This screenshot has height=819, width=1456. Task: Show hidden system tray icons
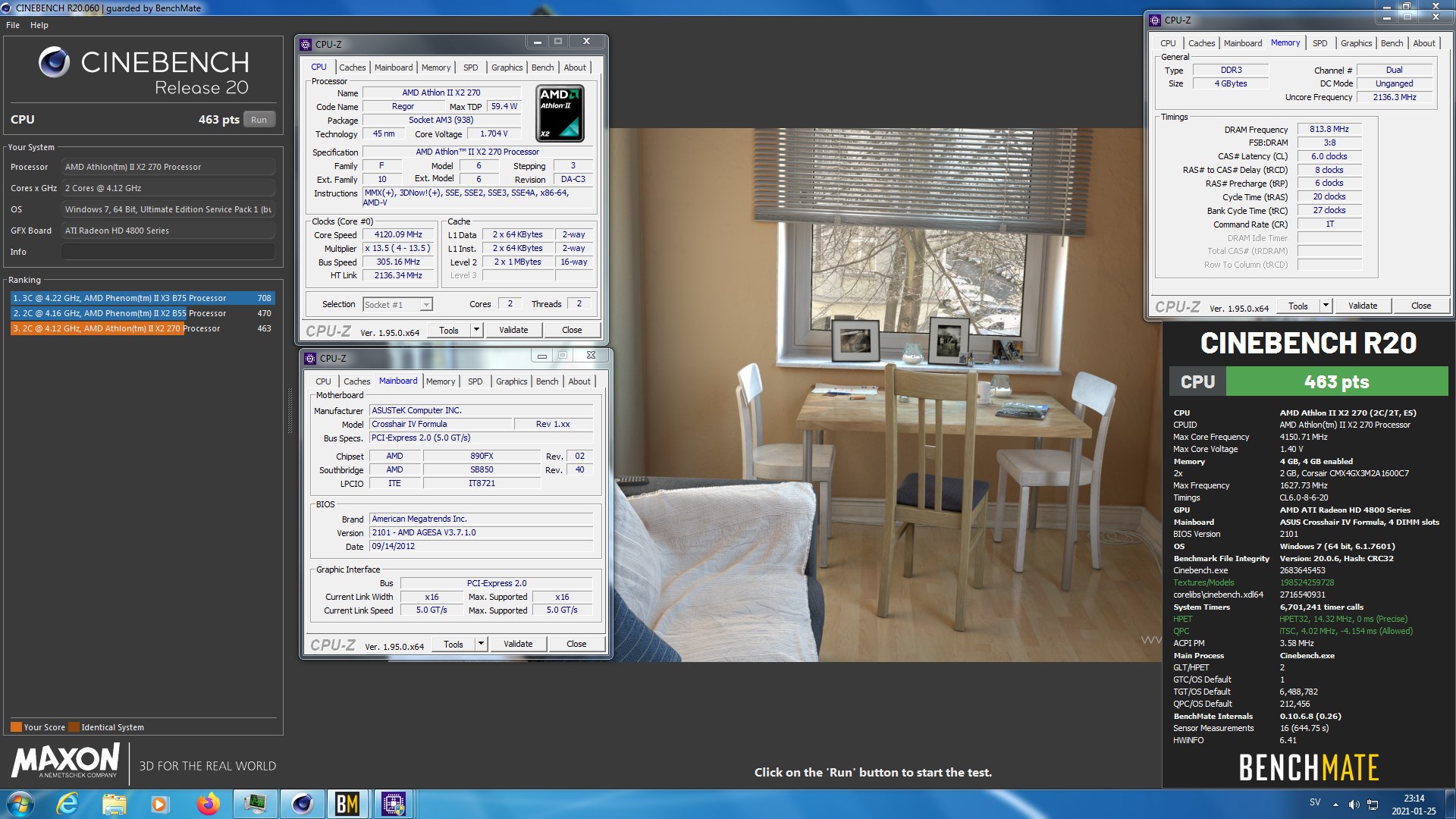click(x=1335, y=805)
